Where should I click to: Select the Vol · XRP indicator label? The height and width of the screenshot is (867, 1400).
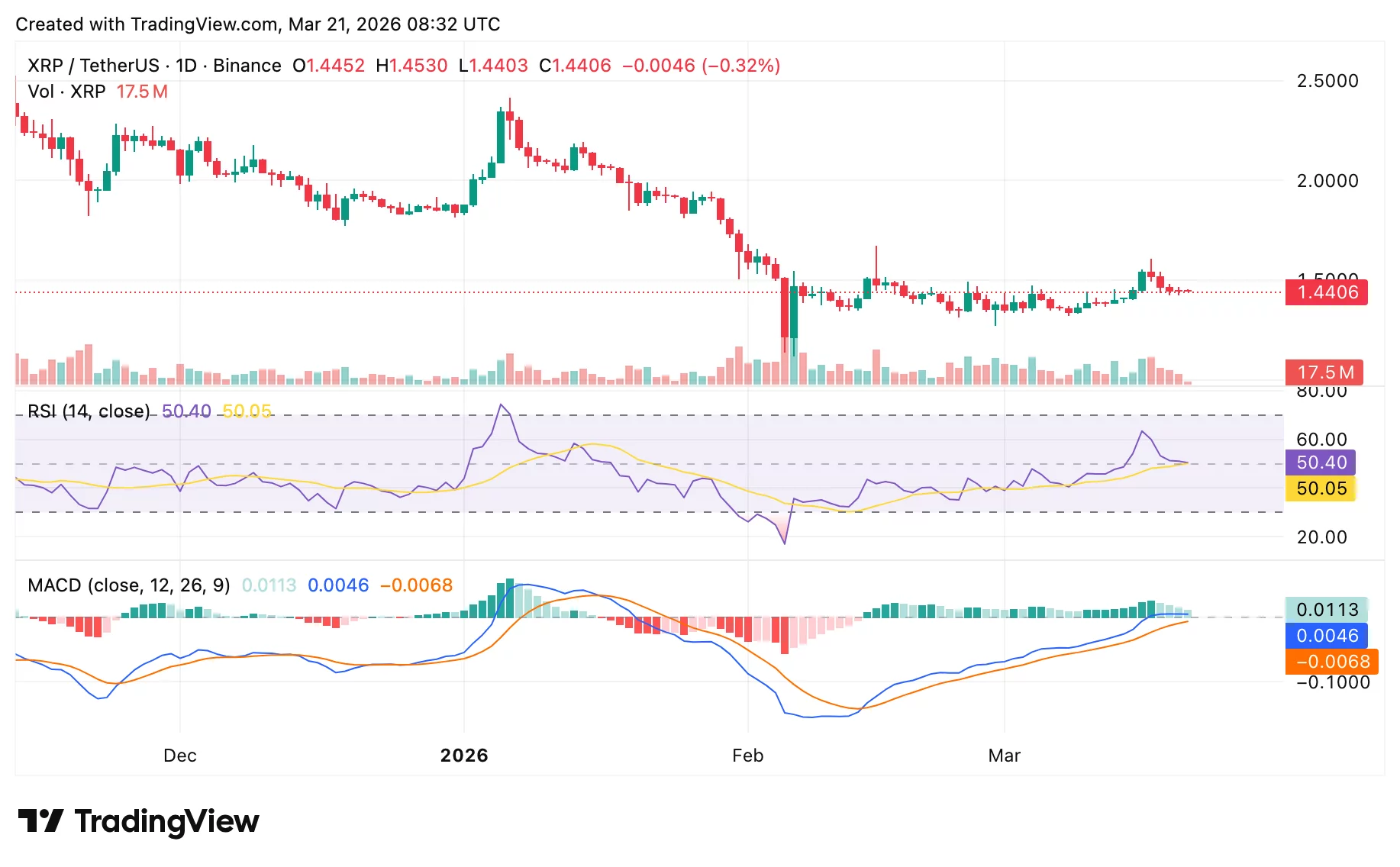pyautogui.click(x=65, y=92)
